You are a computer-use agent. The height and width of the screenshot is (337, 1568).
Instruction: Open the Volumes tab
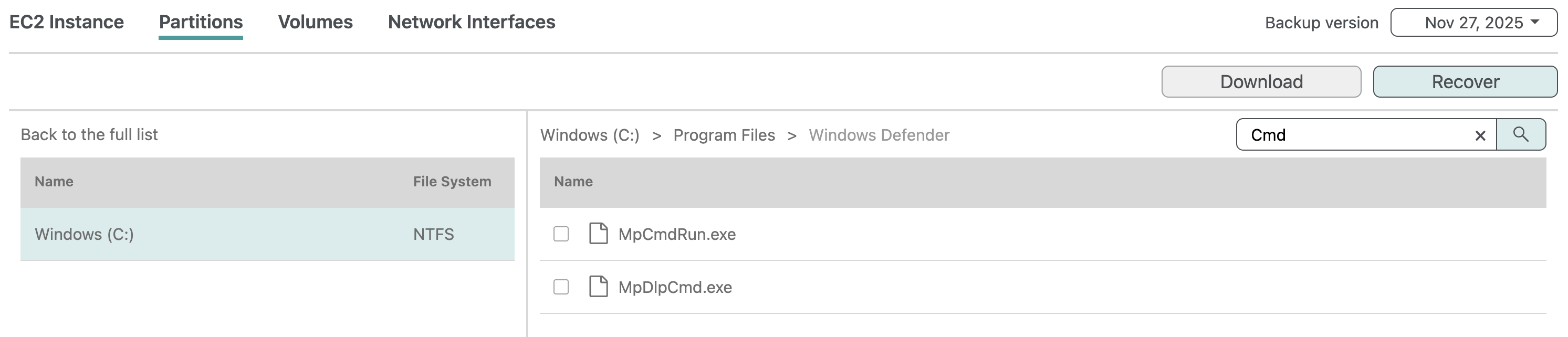(x=315, y=22)
